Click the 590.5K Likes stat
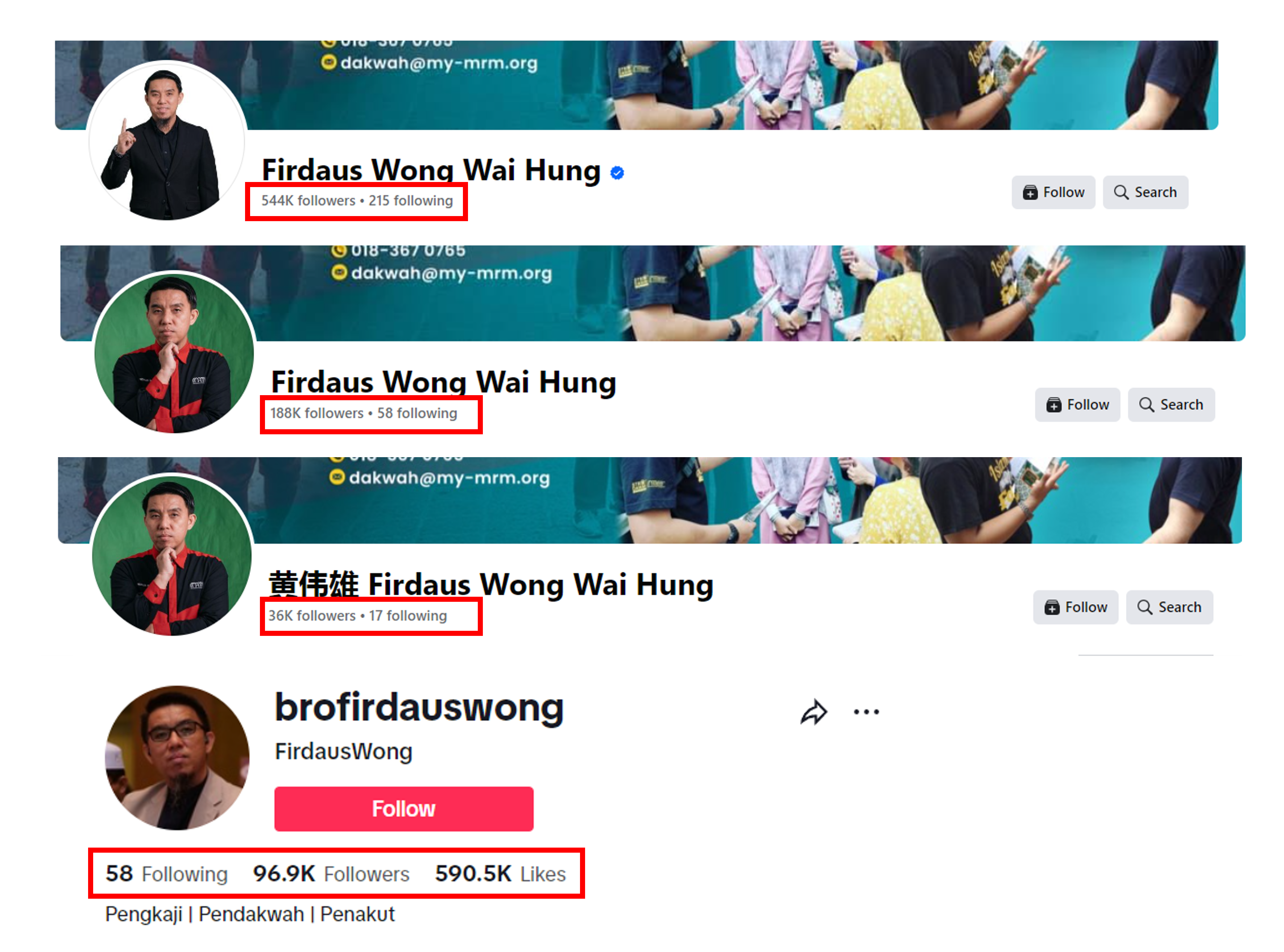 (x=500, y=874)
